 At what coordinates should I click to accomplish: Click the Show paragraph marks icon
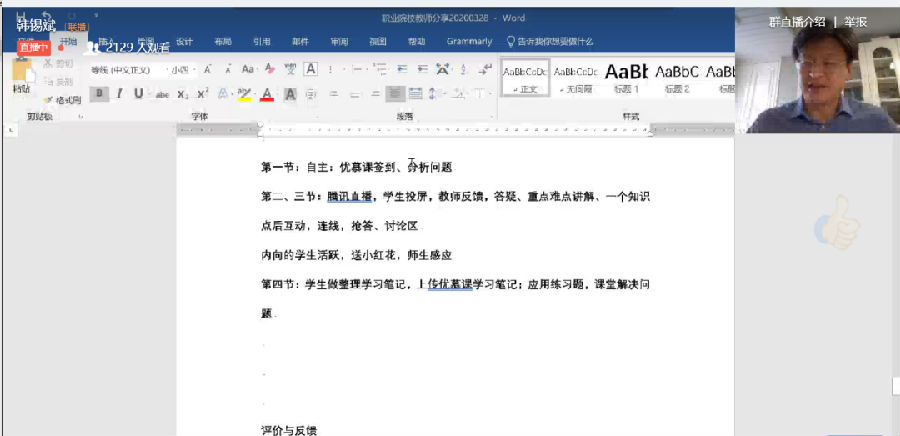tap(484, 69)
